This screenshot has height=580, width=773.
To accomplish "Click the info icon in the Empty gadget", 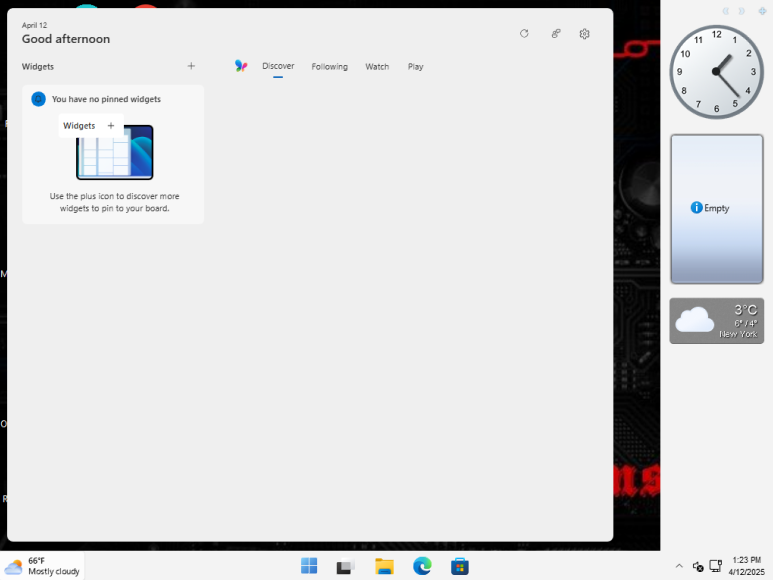I will pyautogui.click(x=696, y=207).
